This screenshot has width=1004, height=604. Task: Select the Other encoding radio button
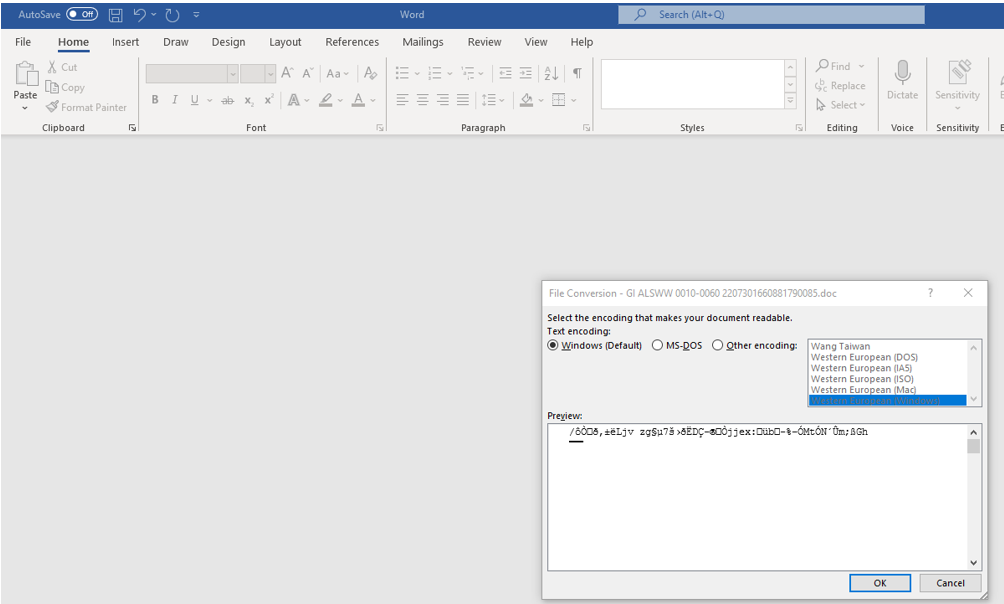[x=717, y=346]
